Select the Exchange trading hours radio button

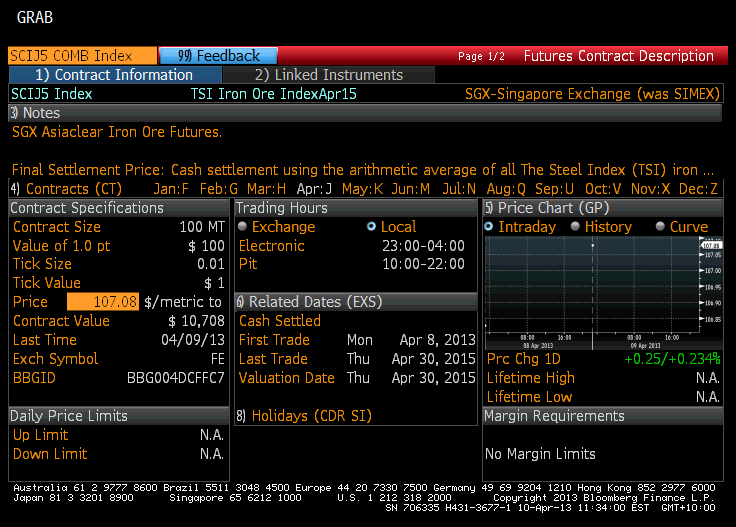(x=242, y=227)
